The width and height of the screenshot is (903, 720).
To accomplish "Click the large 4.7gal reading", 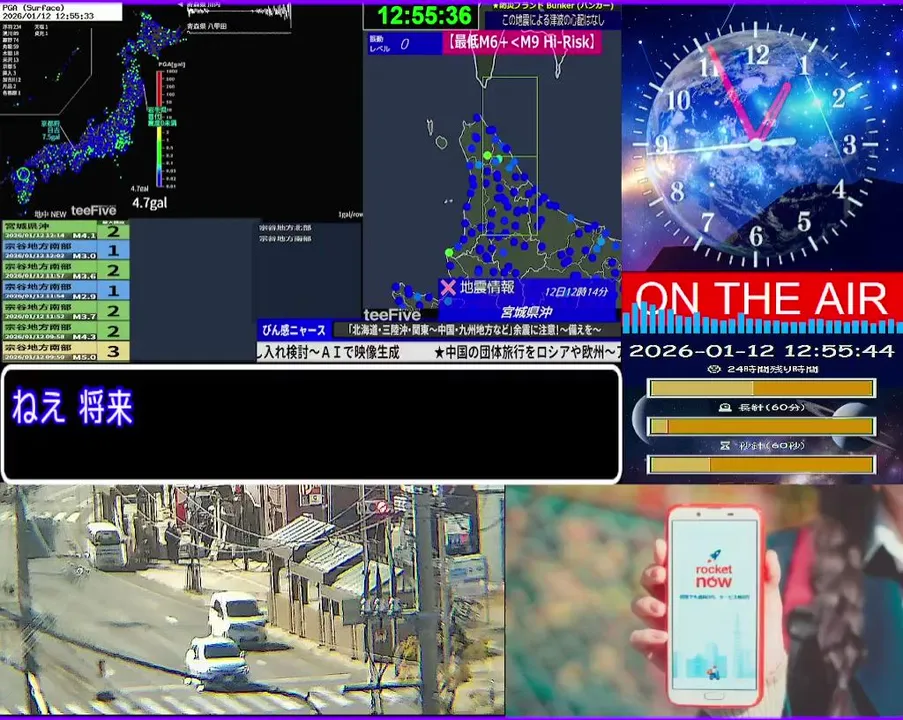I will pyautogui.click(x=150, y=203).
